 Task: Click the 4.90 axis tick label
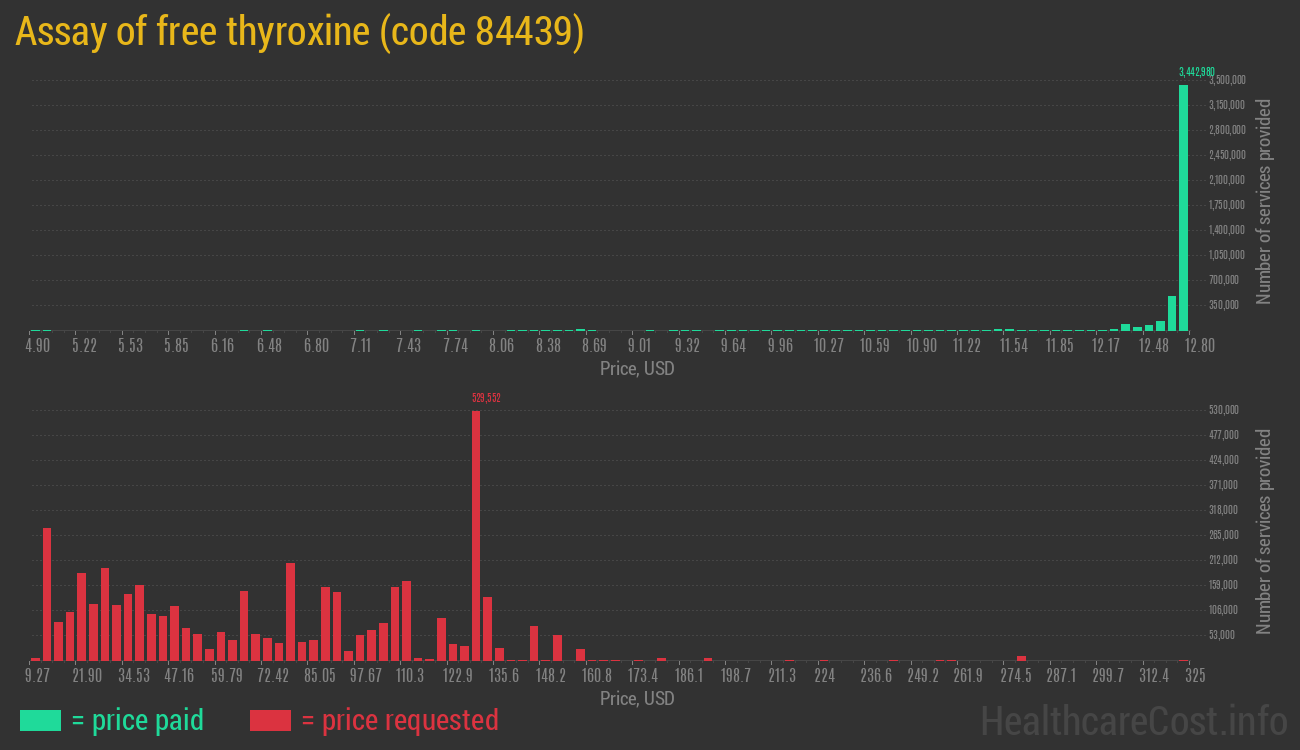[x=38, y=345]
